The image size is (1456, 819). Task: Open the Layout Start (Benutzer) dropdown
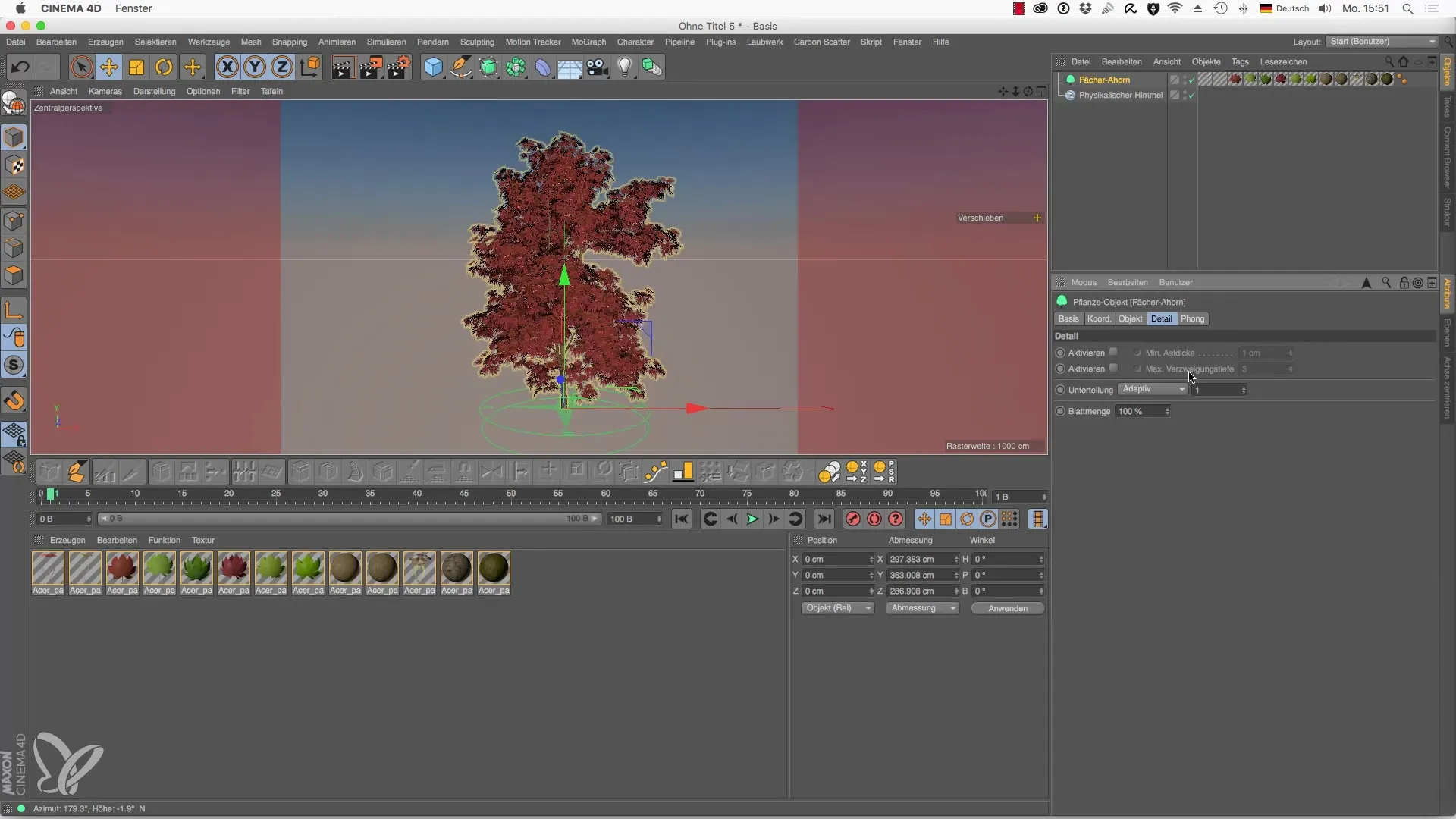pyautogui.click(x=1382, y=42)
